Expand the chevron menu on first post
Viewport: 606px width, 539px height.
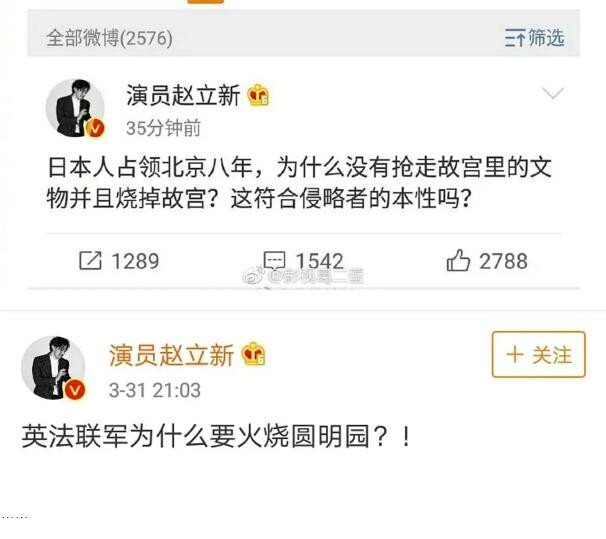[553, 93]
